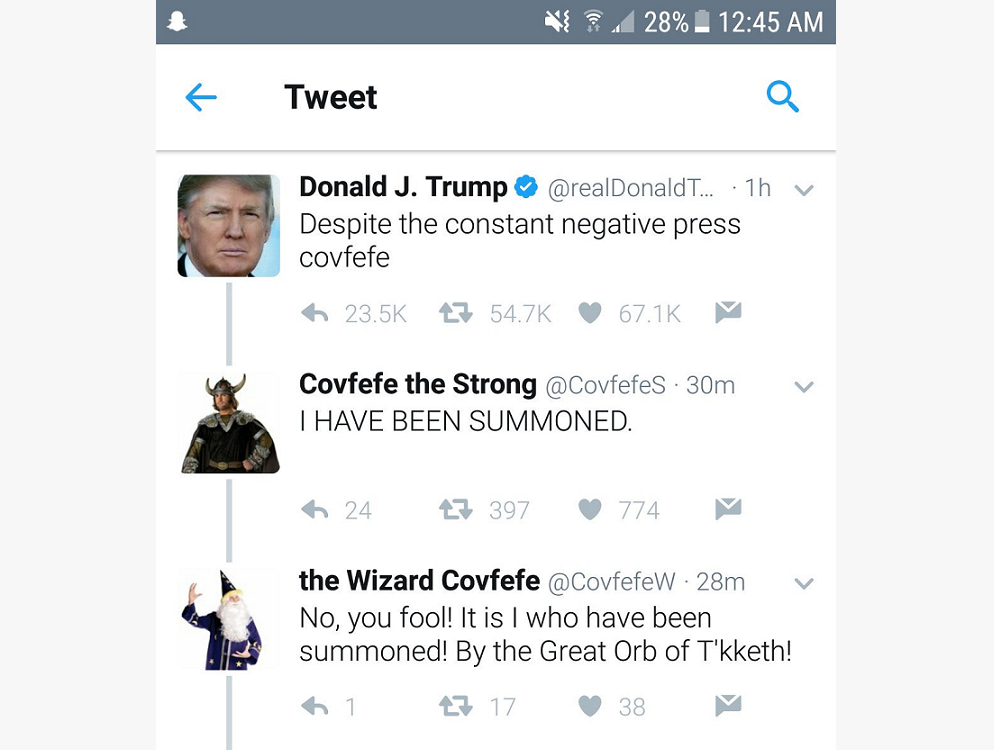View Covfefe the Strong's viking avatar
The image size is (994, 750).
tap(229, 422)
